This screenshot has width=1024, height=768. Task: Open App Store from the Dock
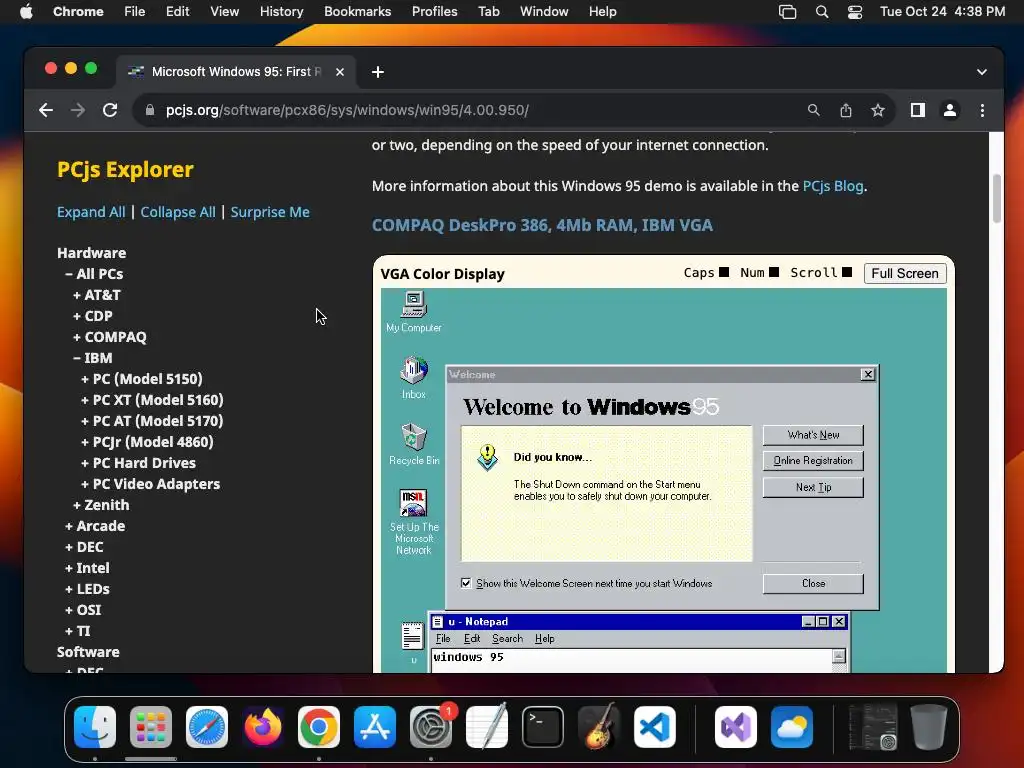[375, 727]
